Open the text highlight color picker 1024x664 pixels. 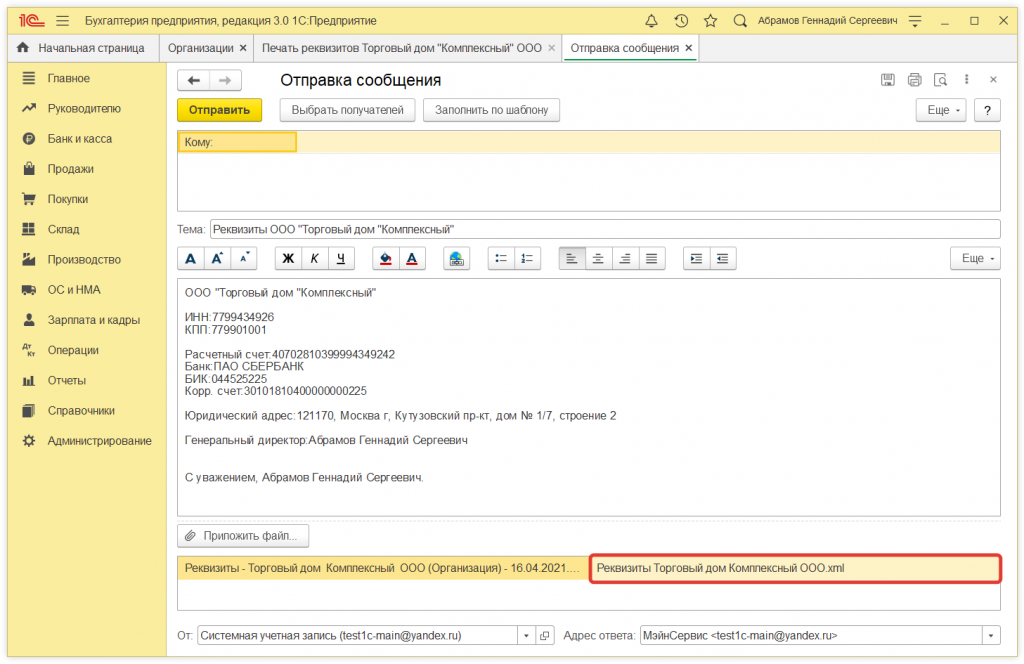385,259
